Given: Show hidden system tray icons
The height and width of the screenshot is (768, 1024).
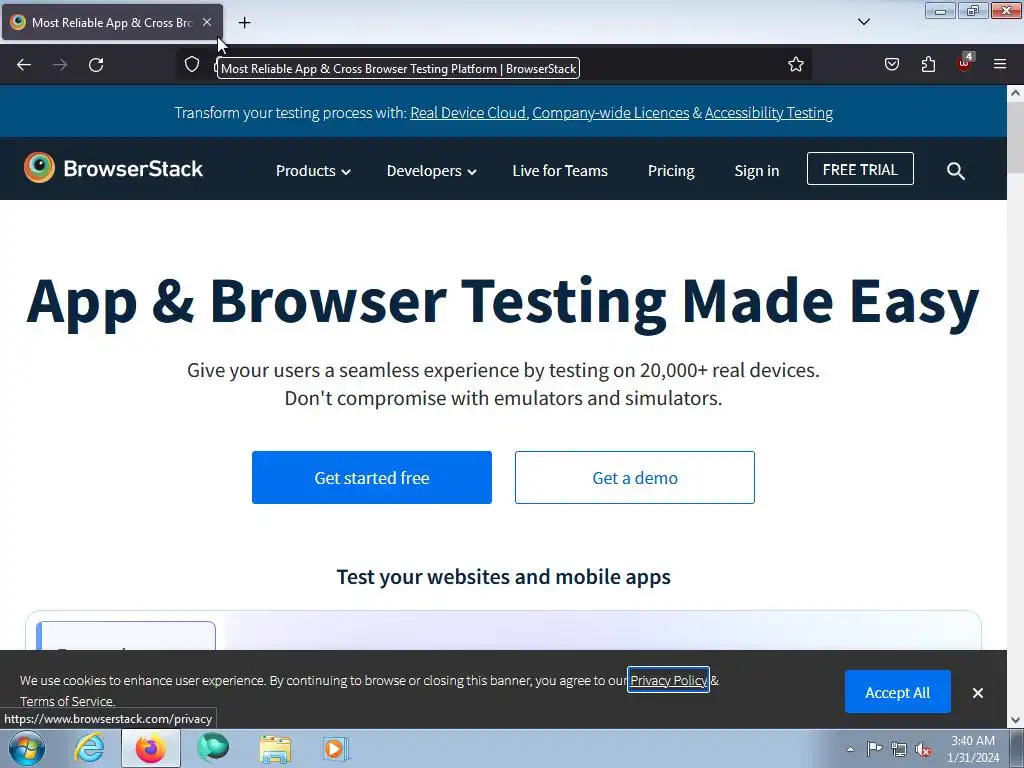Looking at the screenshot, I should point(850,749).
